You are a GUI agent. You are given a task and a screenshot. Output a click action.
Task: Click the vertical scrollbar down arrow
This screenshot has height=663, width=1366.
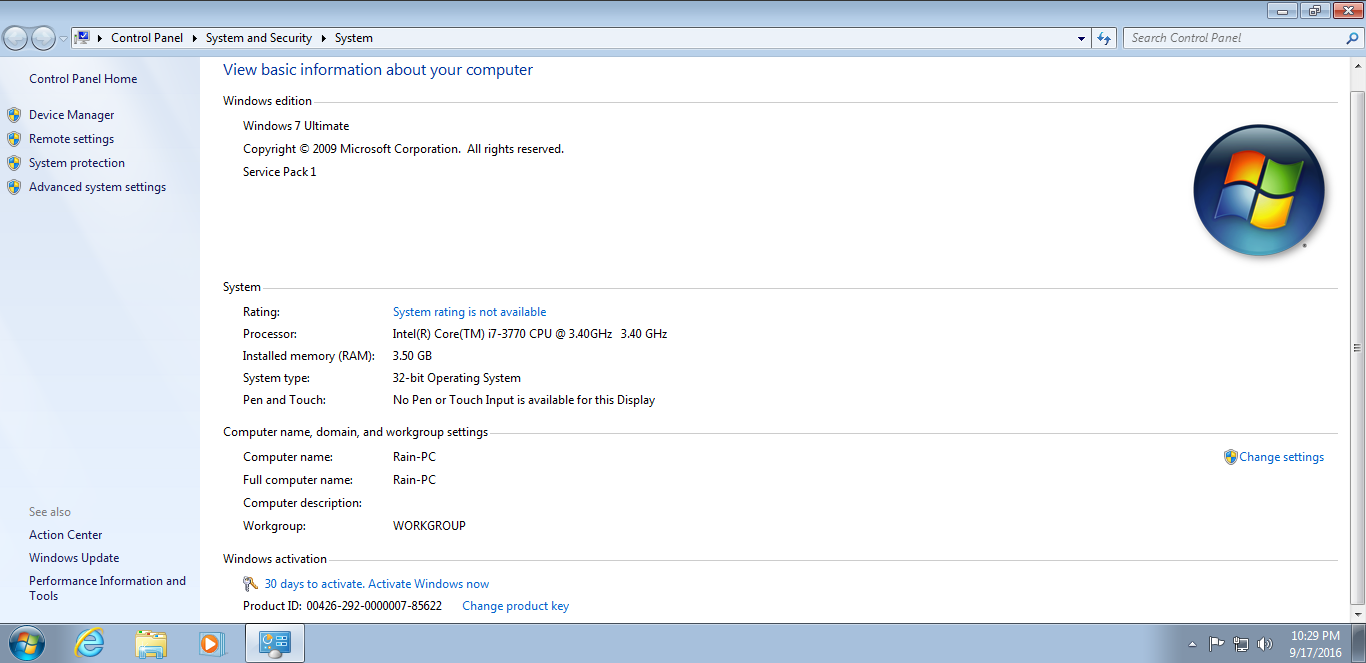coord(1357,614)
